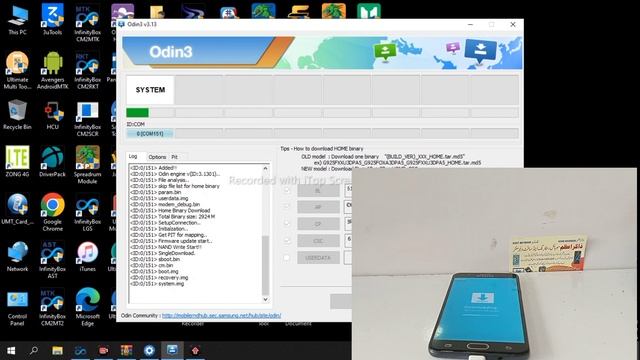Launch the HCU desktop shortcut
640x360 pixels.
pos(53,115)
